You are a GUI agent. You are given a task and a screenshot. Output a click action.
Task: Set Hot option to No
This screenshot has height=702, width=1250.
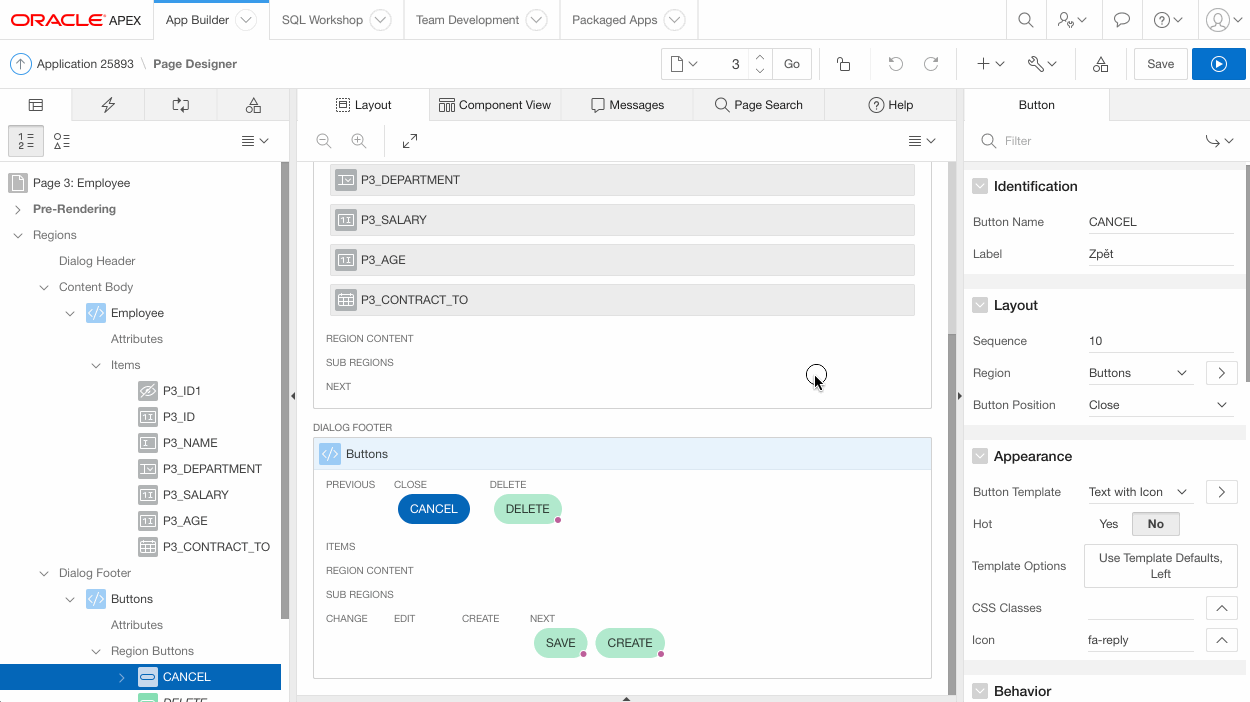pos(1155,524)
